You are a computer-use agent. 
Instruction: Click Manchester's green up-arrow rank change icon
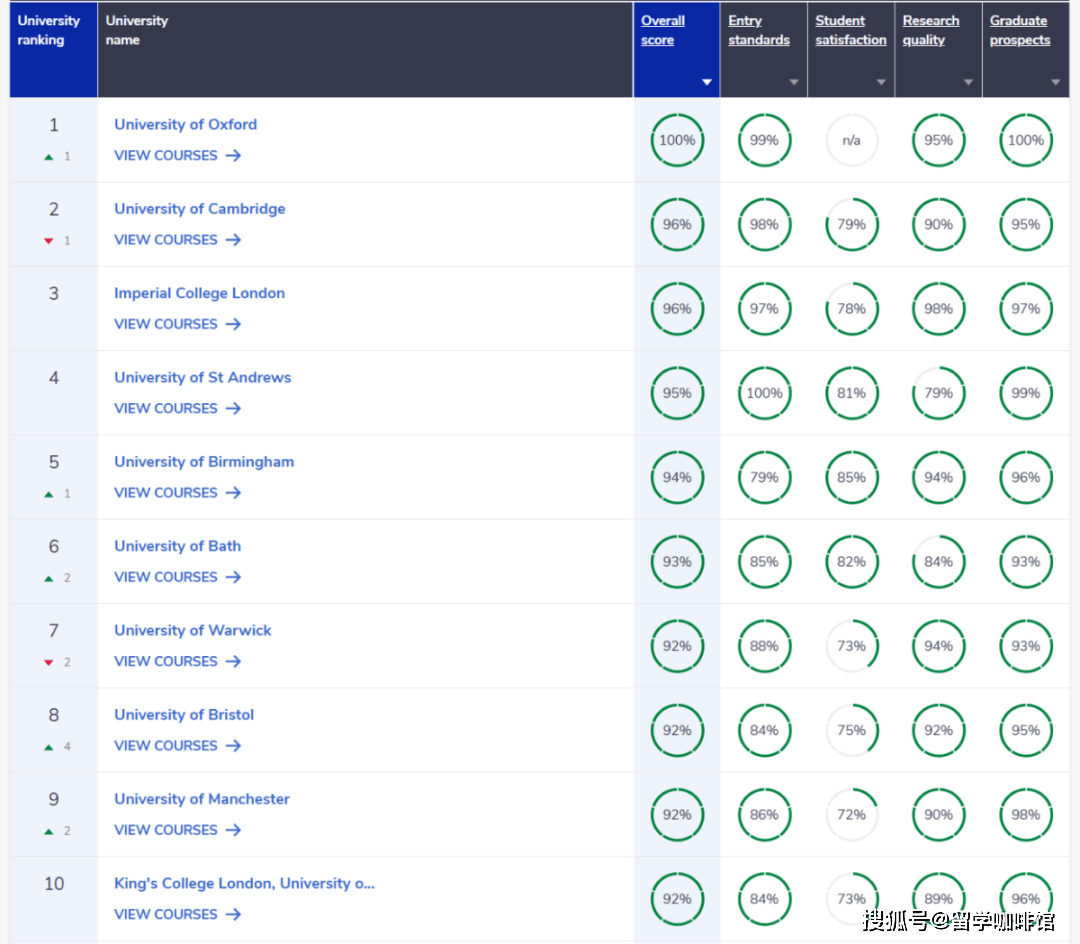click(49, 831)
